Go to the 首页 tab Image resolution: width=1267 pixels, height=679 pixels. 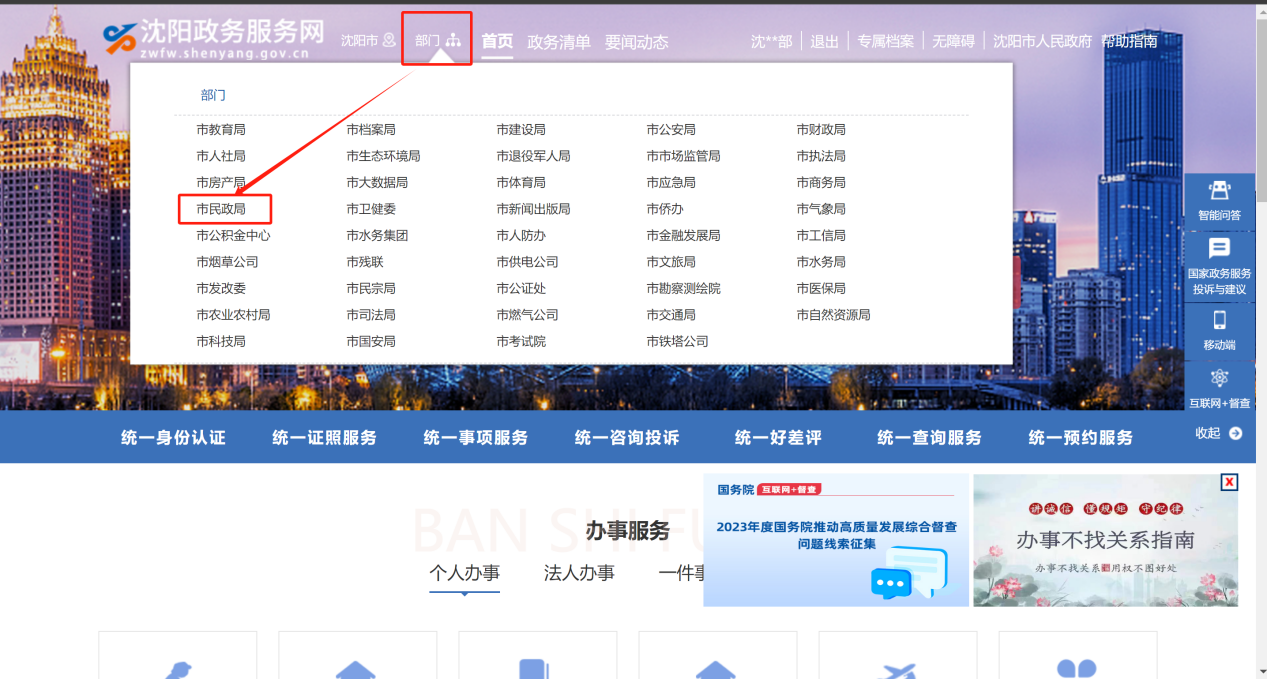pyautogui.click(x=497, y=41)
